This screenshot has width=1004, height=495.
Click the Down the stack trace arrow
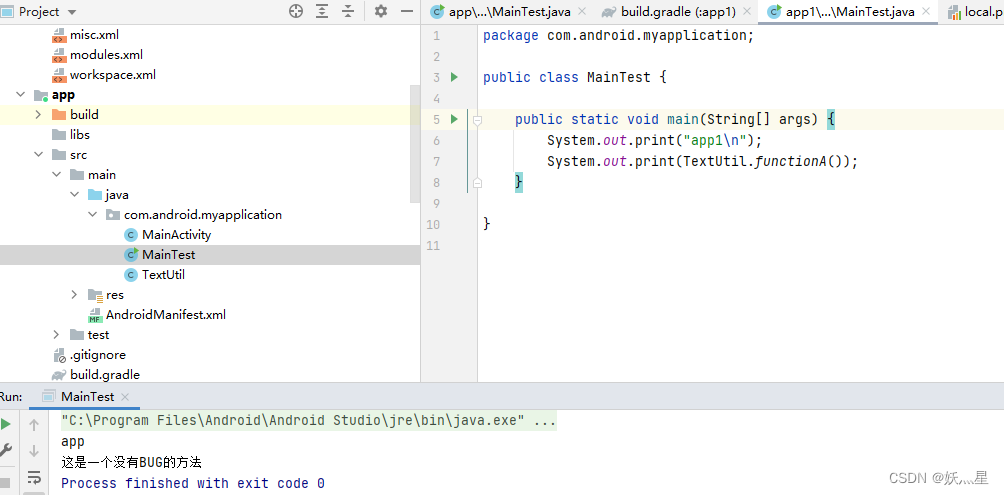coord(34,451)
